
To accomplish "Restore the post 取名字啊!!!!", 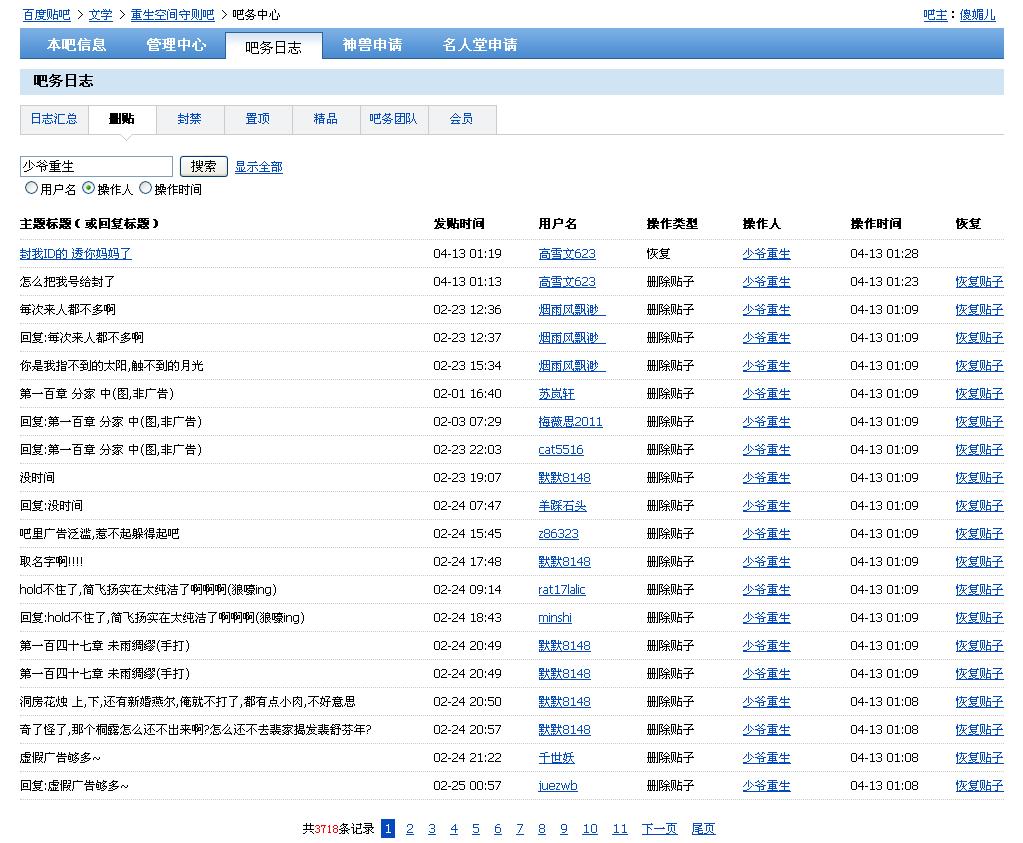I will (979, 562).
